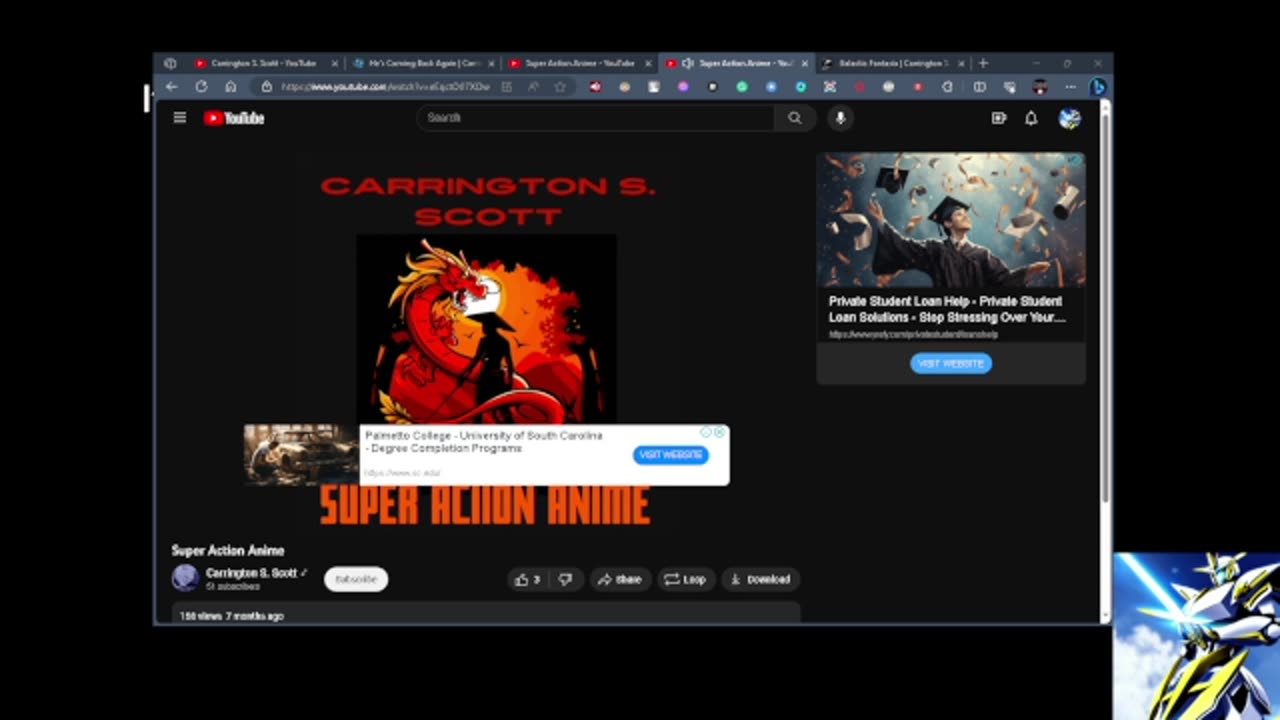
Task: Mute the playing tab via its speaker icon
Action: click(688, 63)
